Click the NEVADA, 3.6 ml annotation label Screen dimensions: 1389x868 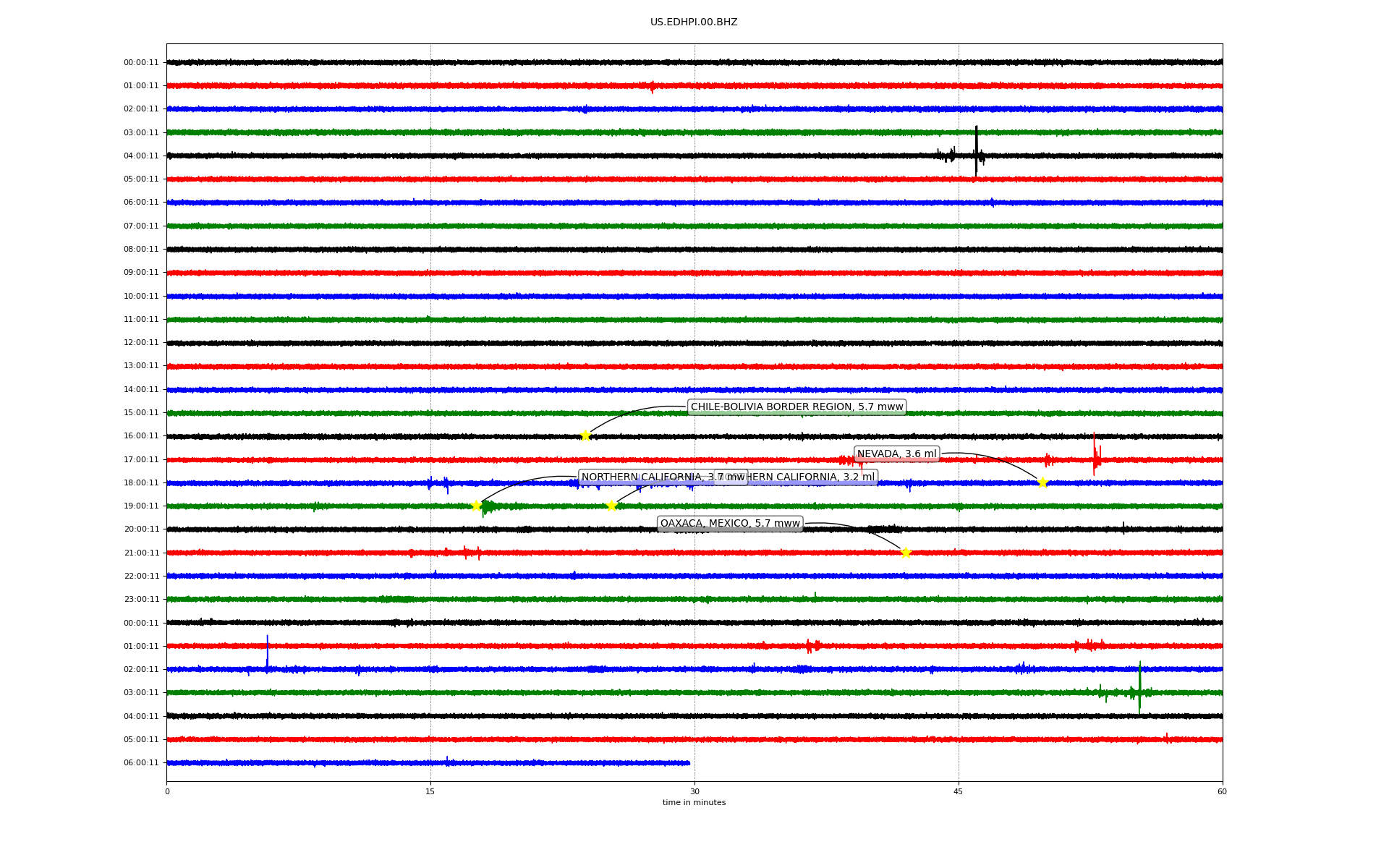click(896, 454)
